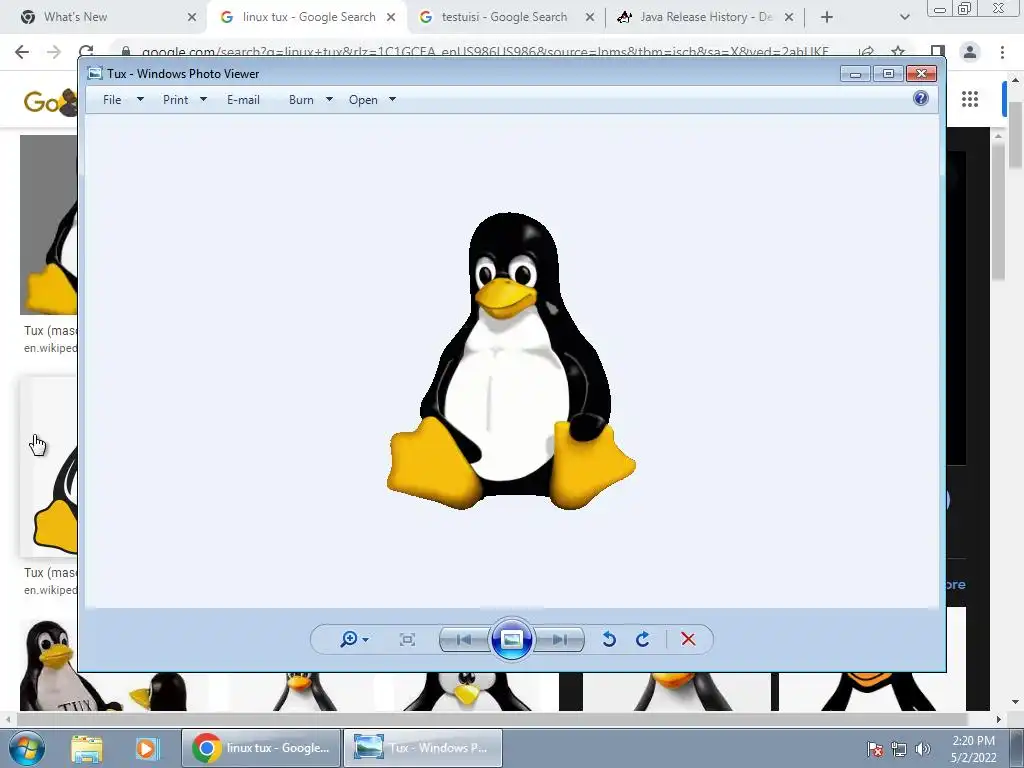
Task: Open the Print menu in Photo Viewer
Action: coord(176,100)
